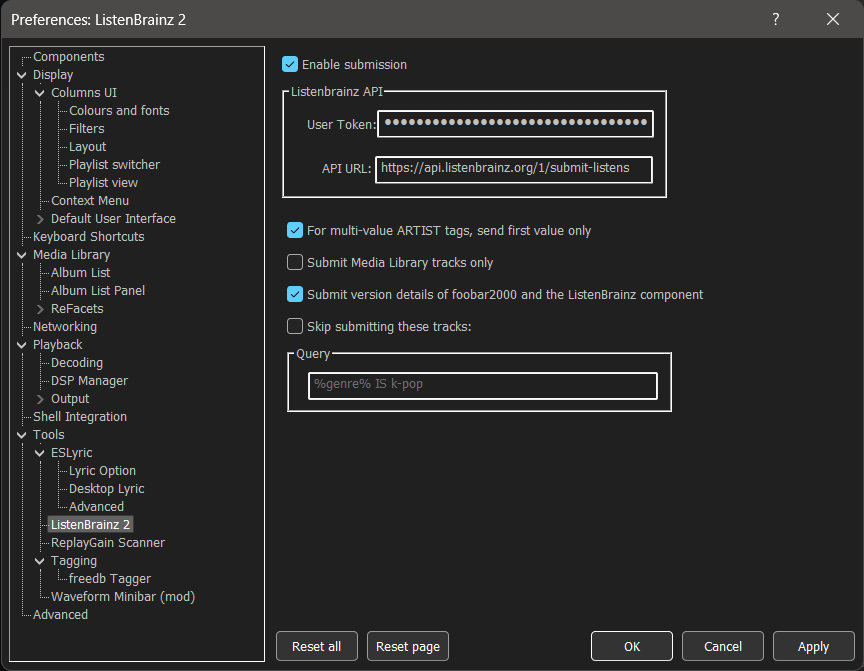Select Colours and fonts page

[119, 111]
